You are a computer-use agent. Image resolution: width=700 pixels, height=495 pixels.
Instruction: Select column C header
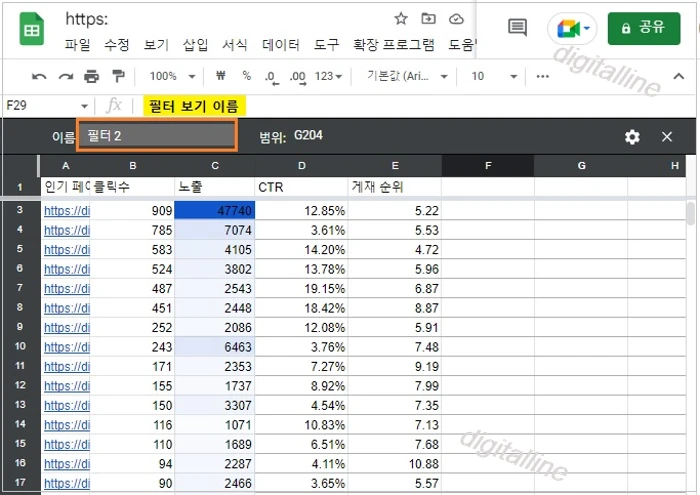point(215,166)
